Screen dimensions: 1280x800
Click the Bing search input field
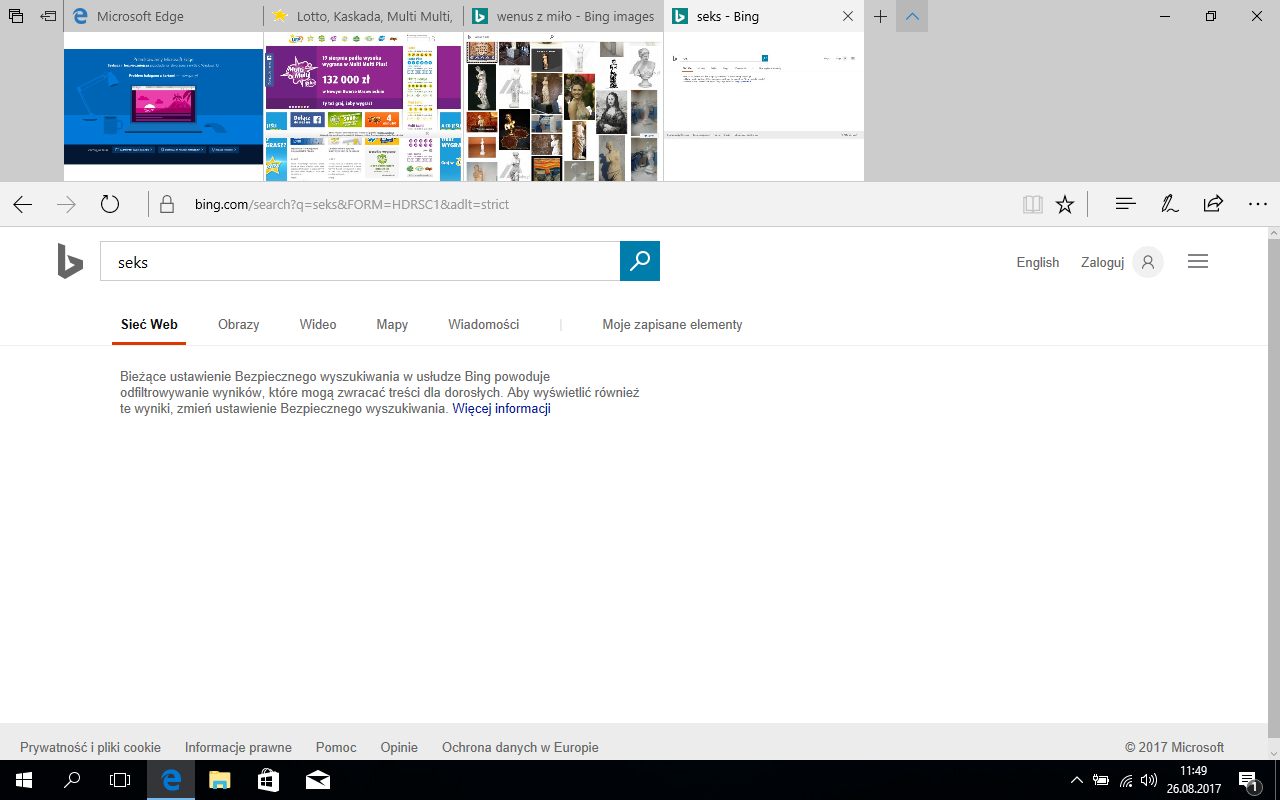point(360,262)
